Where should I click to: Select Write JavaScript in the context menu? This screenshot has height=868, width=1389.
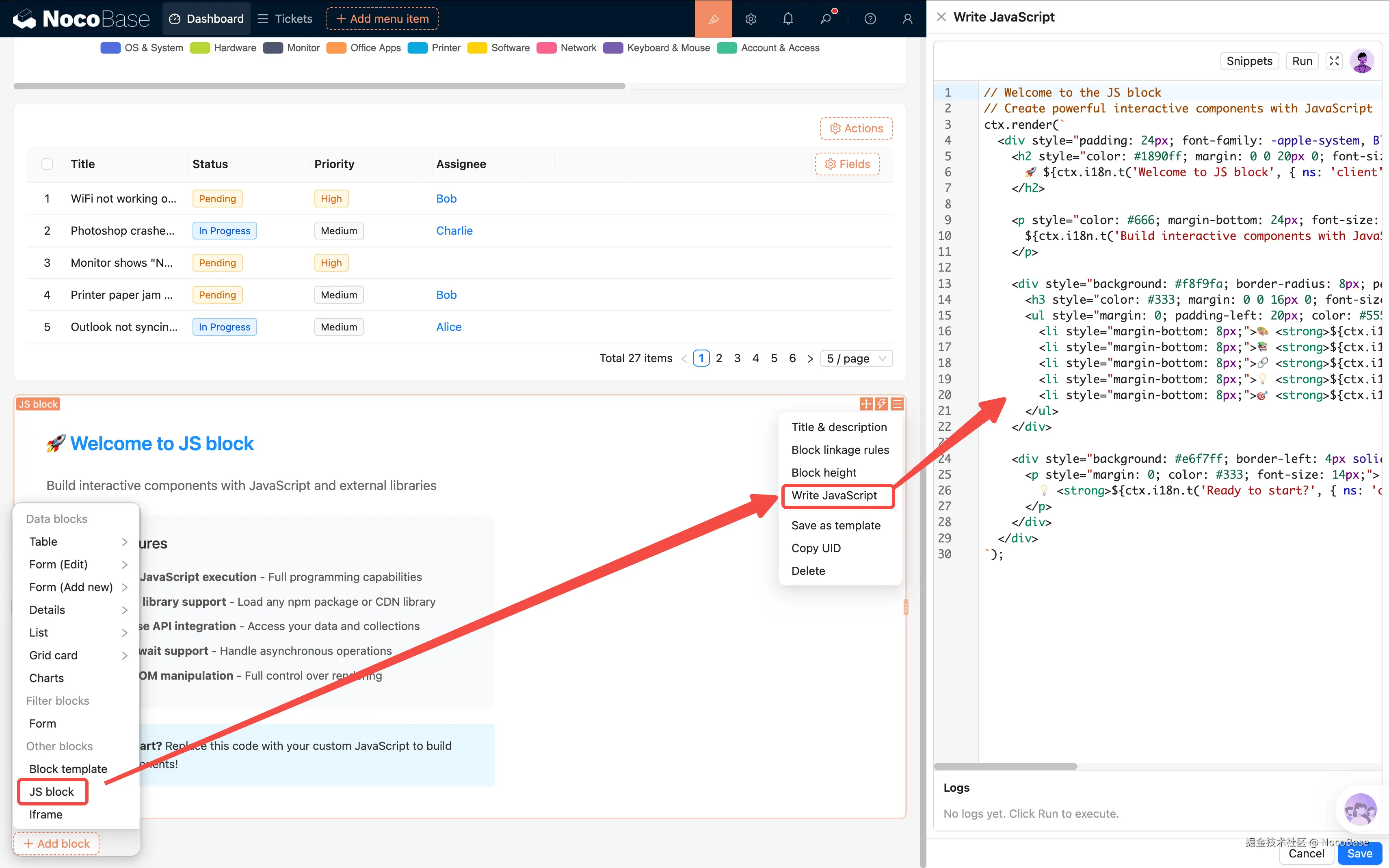click(x=834, y=495)
